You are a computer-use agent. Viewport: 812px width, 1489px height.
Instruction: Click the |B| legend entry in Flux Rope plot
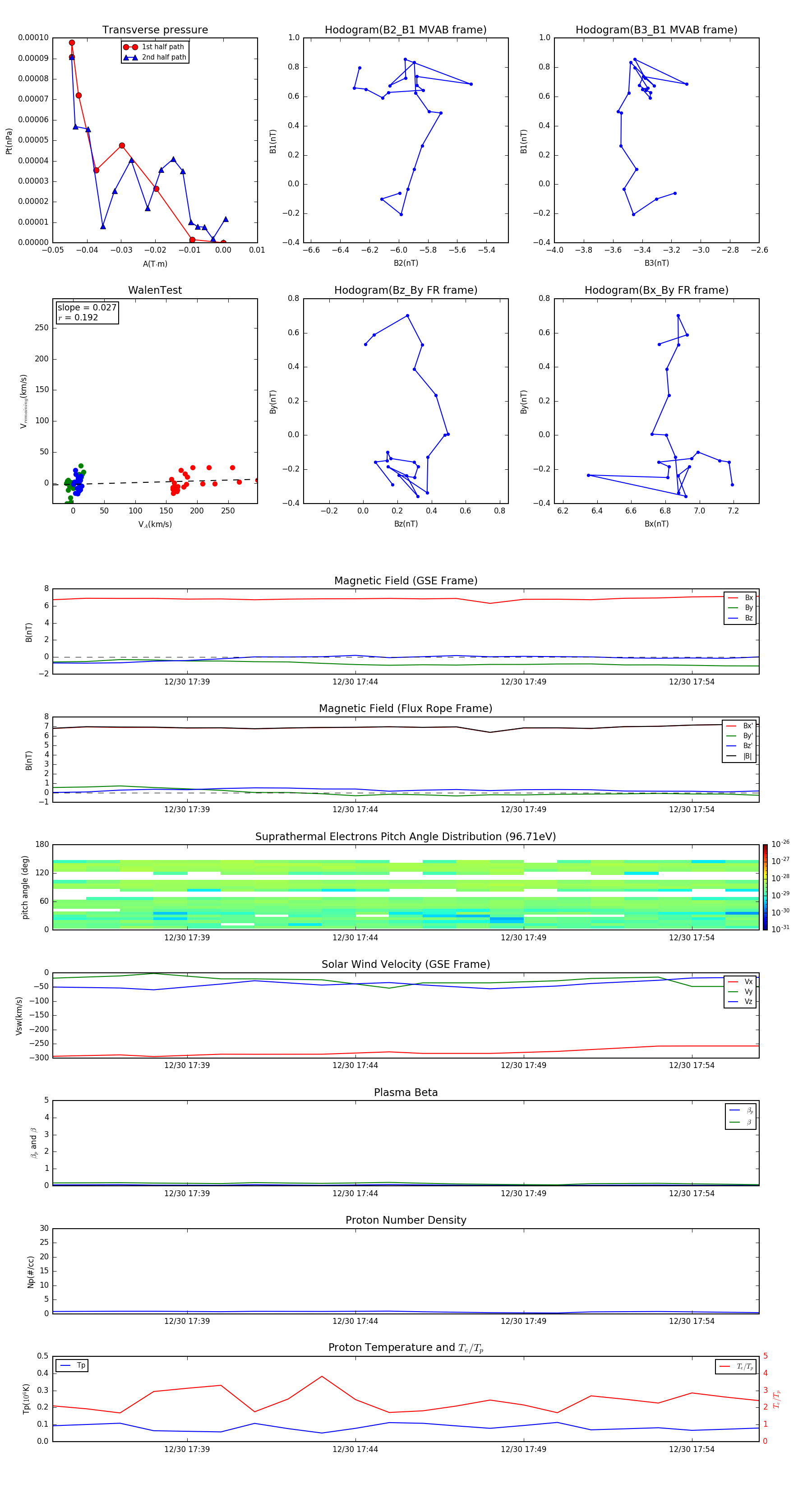tap(739, 756)
